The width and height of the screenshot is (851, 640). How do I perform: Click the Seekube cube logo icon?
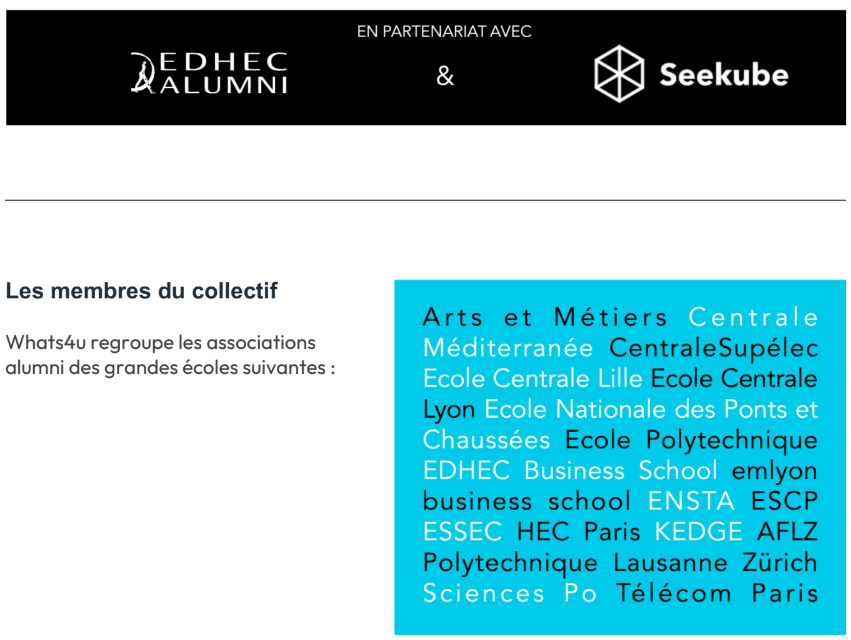[619, 74]
